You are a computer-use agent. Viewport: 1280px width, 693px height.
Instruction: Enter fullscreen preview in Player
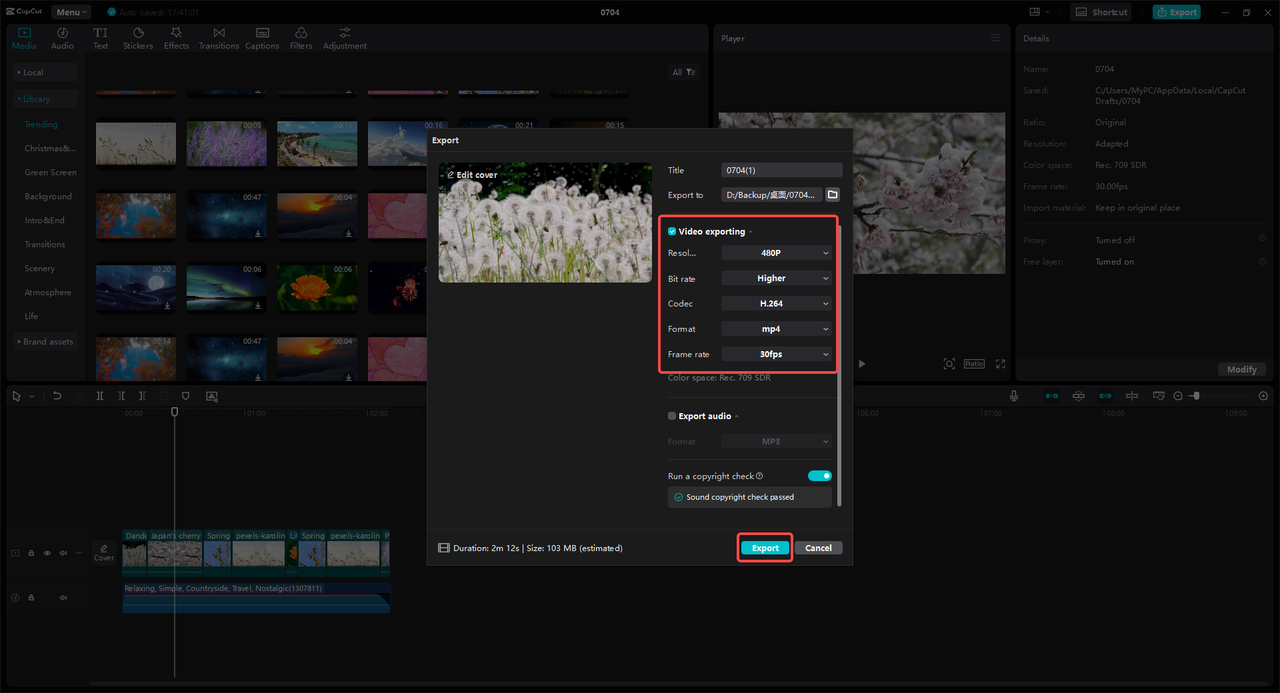[1000, 364]
